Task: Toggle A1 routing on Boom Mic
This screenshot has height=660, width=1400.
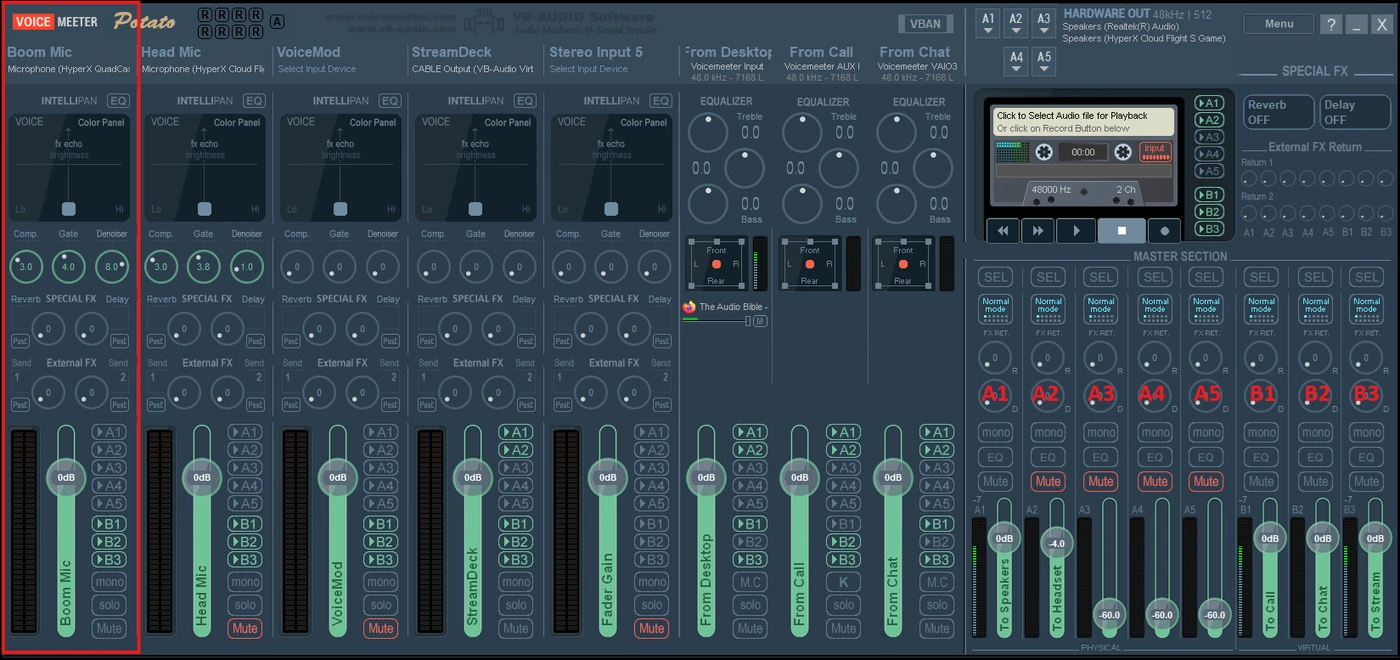Action: click(x=109, y=432)
